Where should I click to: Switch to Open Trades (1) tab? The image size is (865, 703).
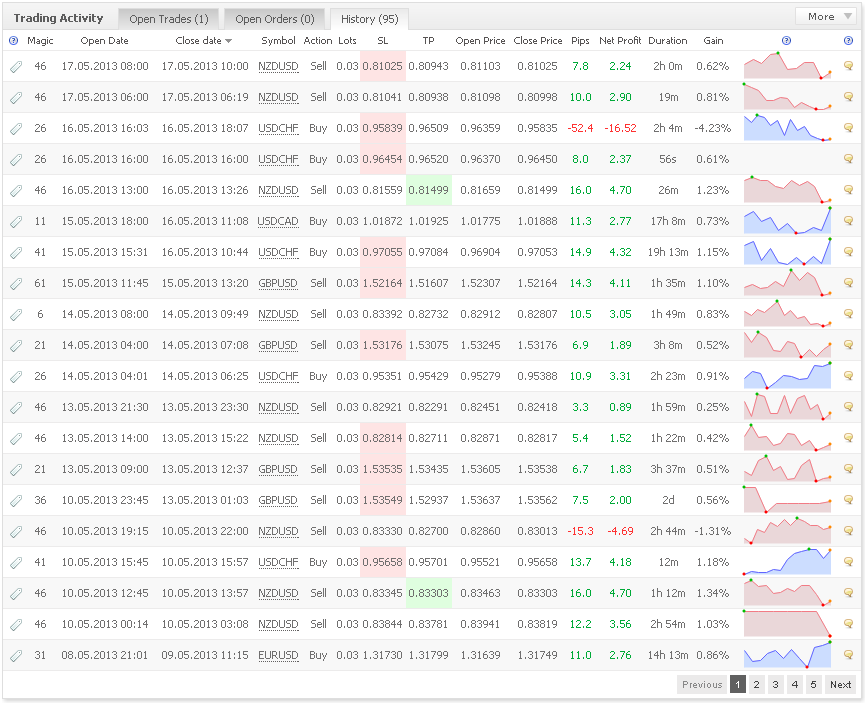[x=168, y=19]
